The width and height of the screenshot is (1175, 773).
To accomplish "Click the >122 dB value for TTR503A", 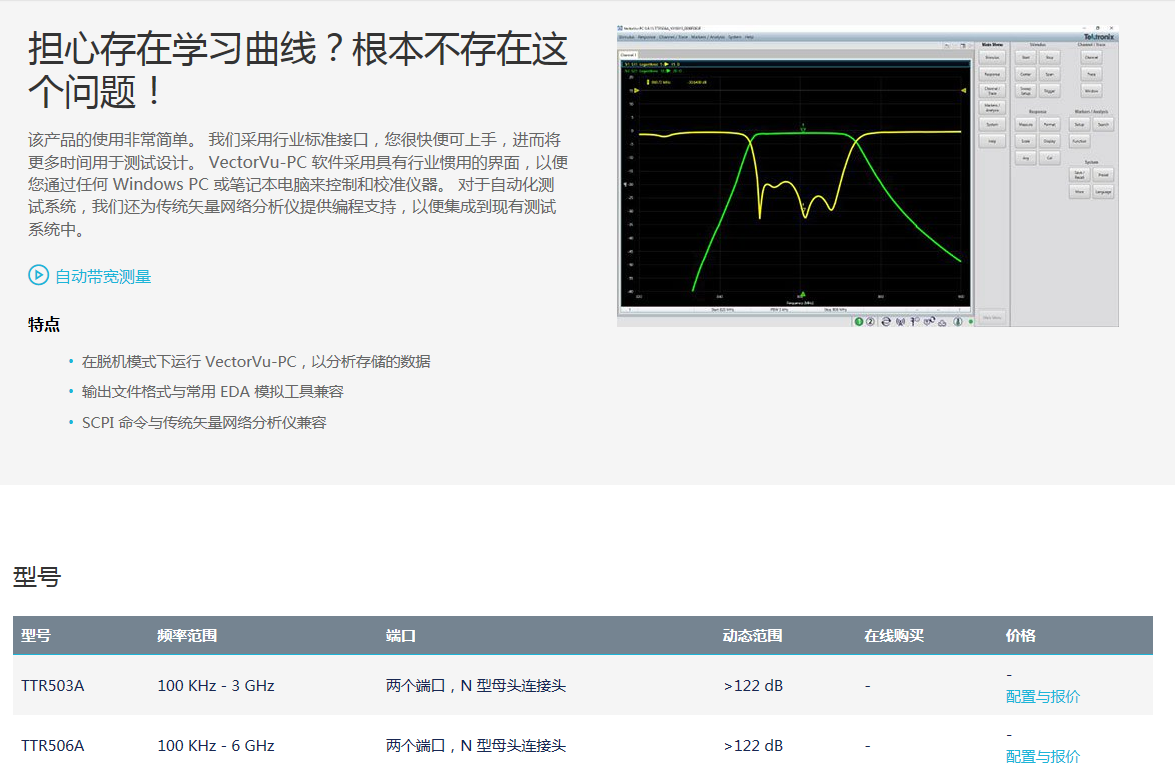I will (753, 685).
